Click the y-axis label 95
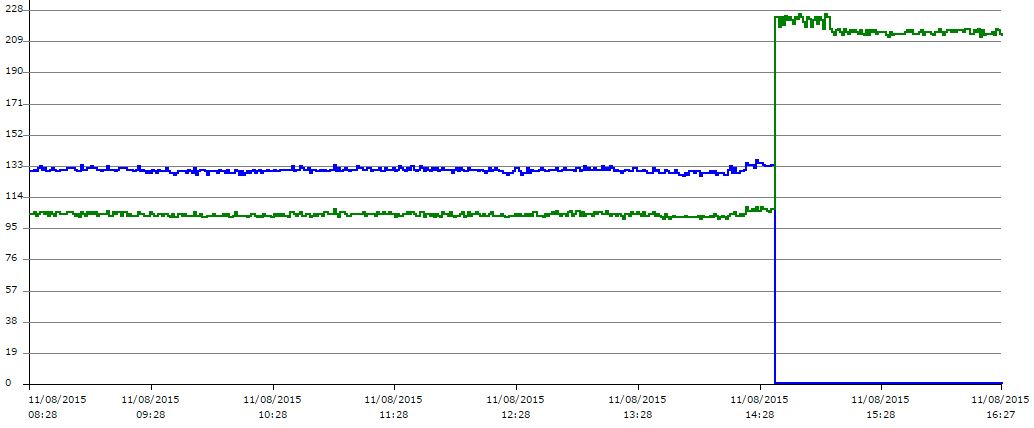1034x428 pixels. click(10, 227)
